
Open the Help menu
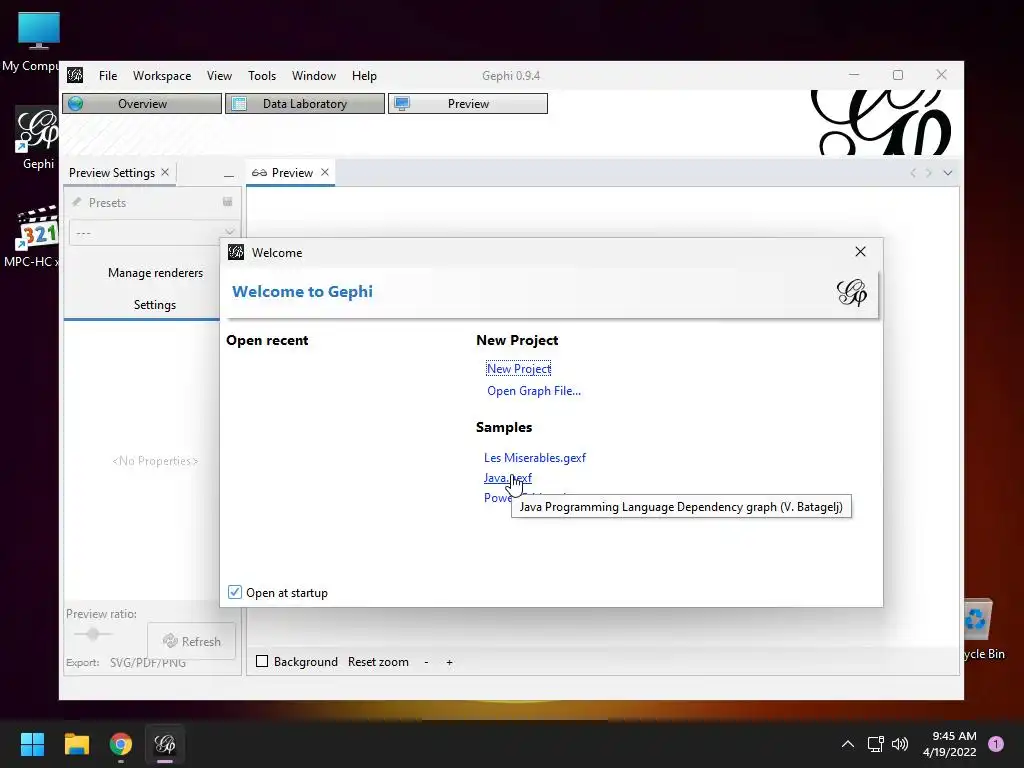click(x=364, y=76)
